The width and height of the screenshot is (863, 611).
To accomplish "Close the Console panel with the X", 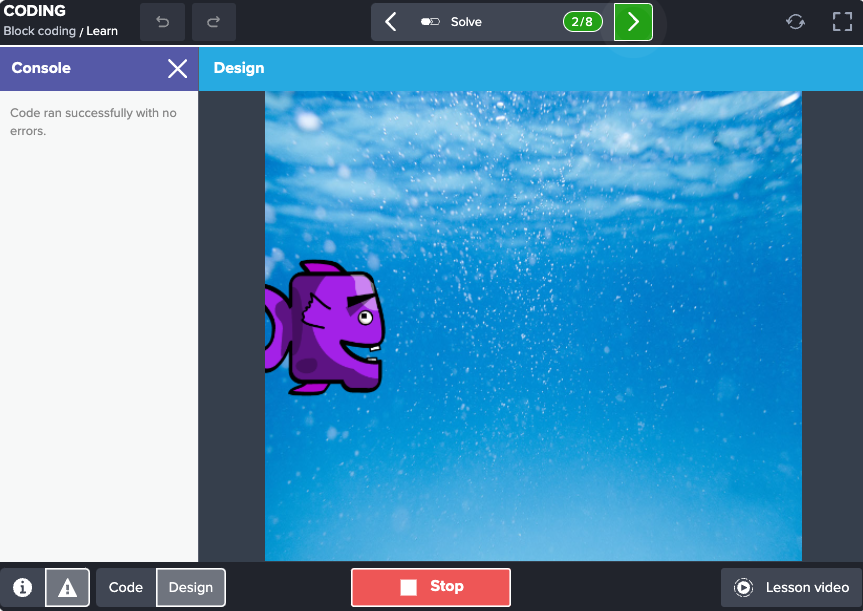I will point(177,68).
